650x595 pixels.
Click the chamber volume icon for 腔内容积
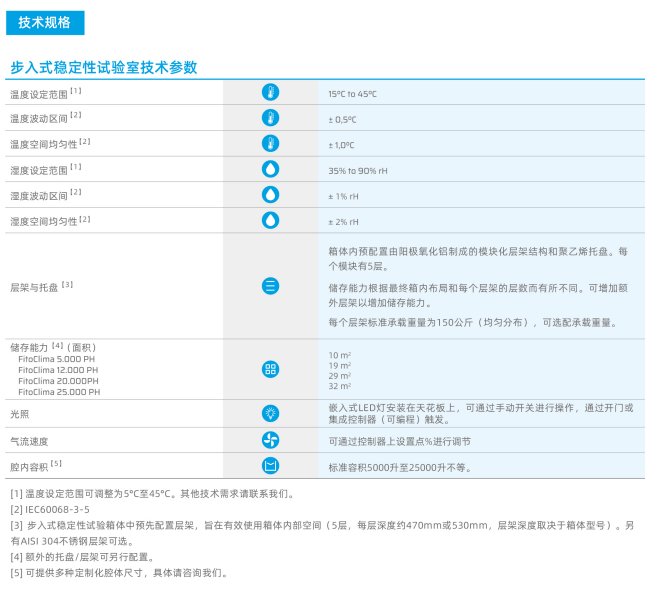tap(270, 466)
